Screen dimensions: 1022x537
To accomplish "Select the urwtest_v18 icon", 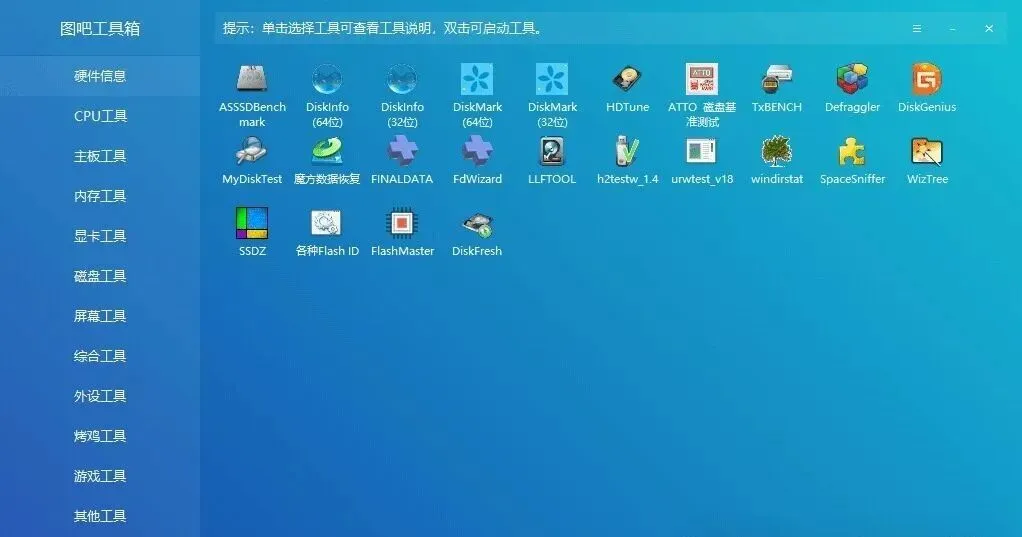I will click(702, 151).
